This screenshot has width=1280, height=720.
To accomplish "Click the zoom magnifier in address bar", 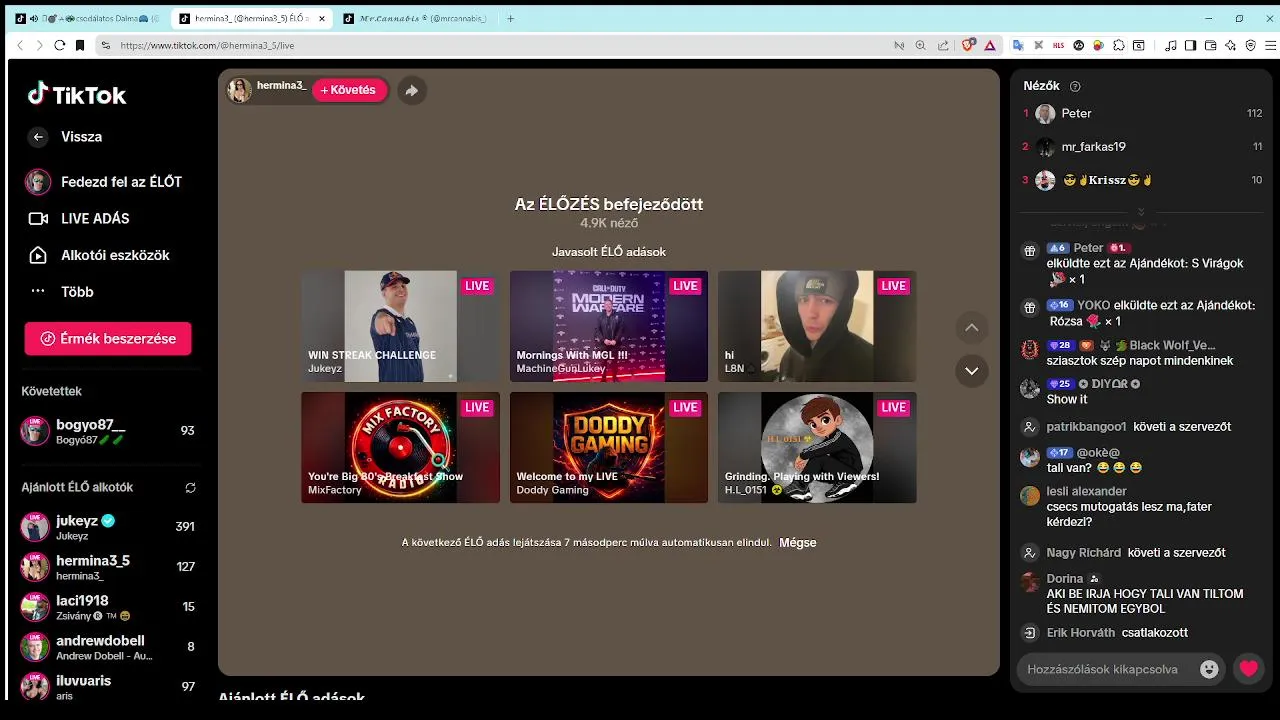I will (920, 45).
